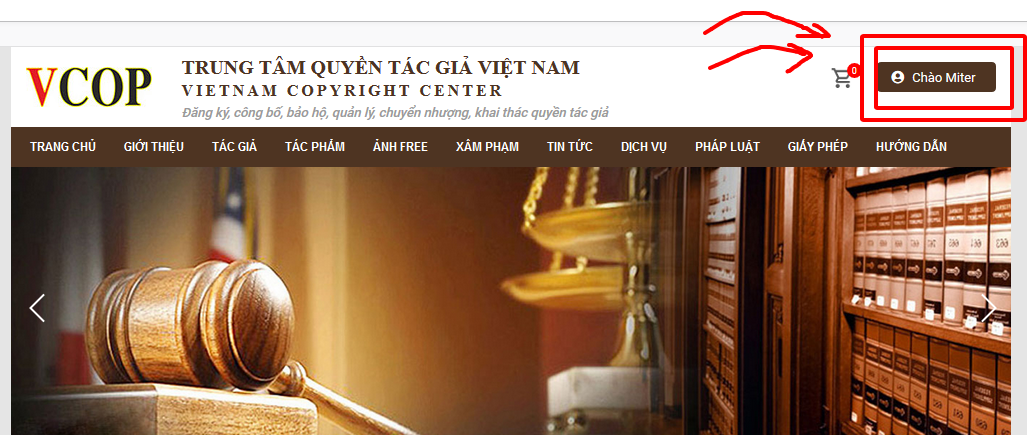
Task: Open the Chào Miter account button
Action: pos(937,77)
